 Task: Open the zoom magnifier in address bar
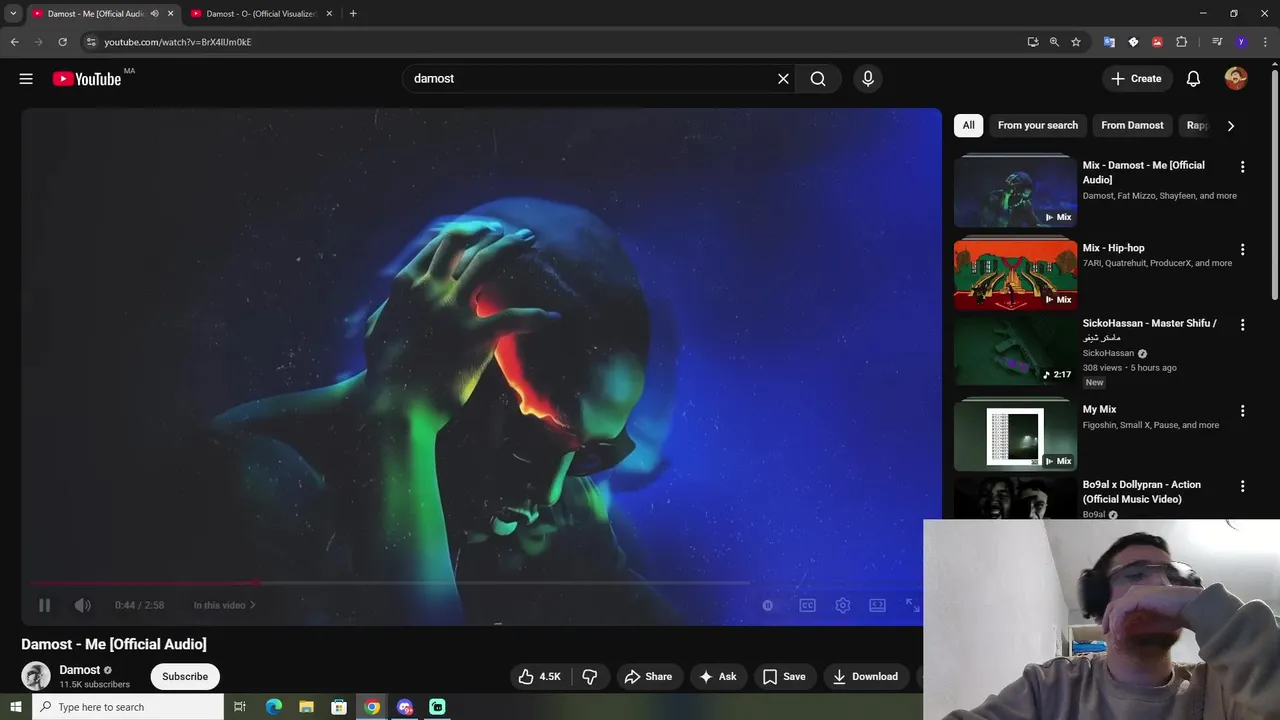[1054, 42]
